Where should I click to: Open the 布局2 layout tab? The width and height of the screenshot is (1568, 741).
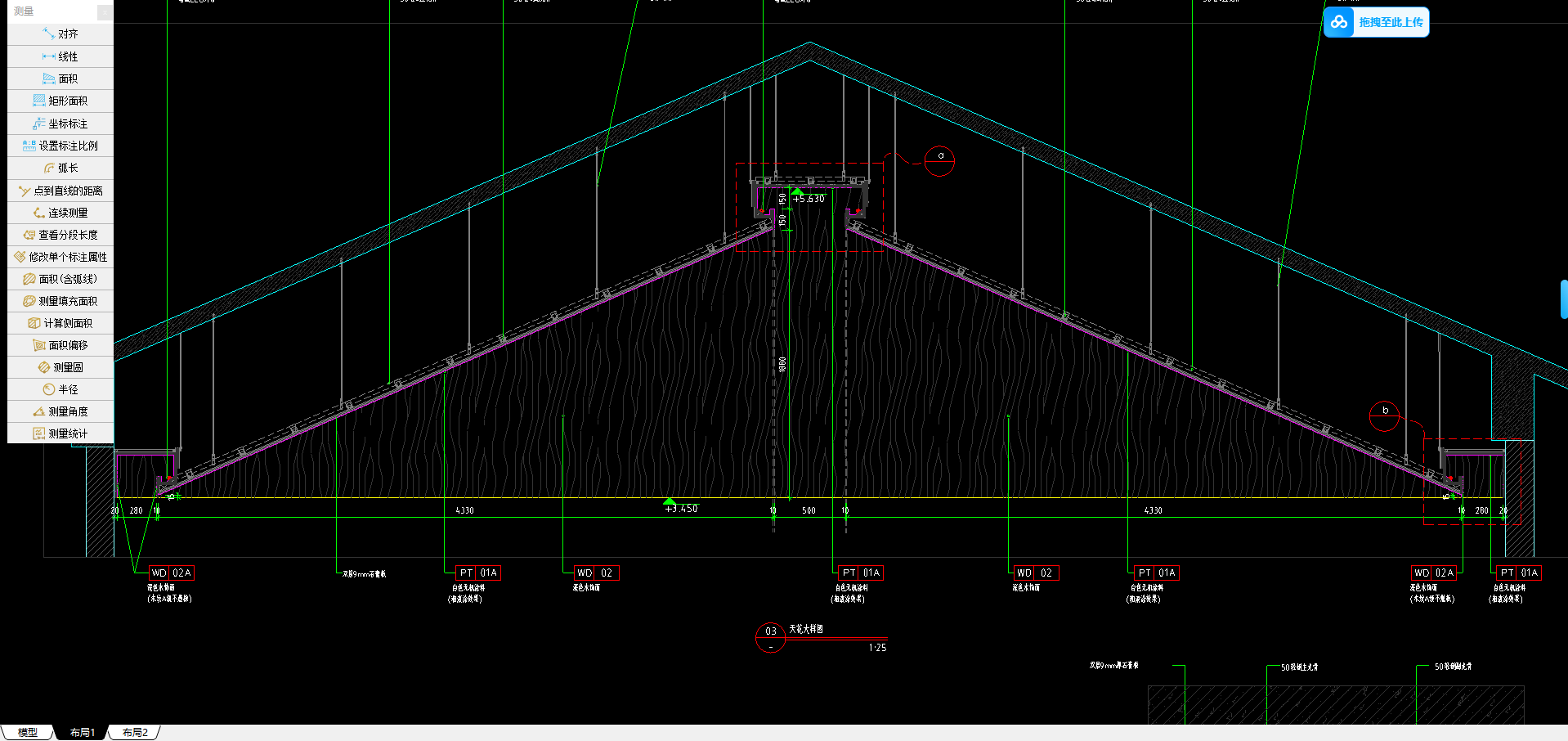point(135,732)
